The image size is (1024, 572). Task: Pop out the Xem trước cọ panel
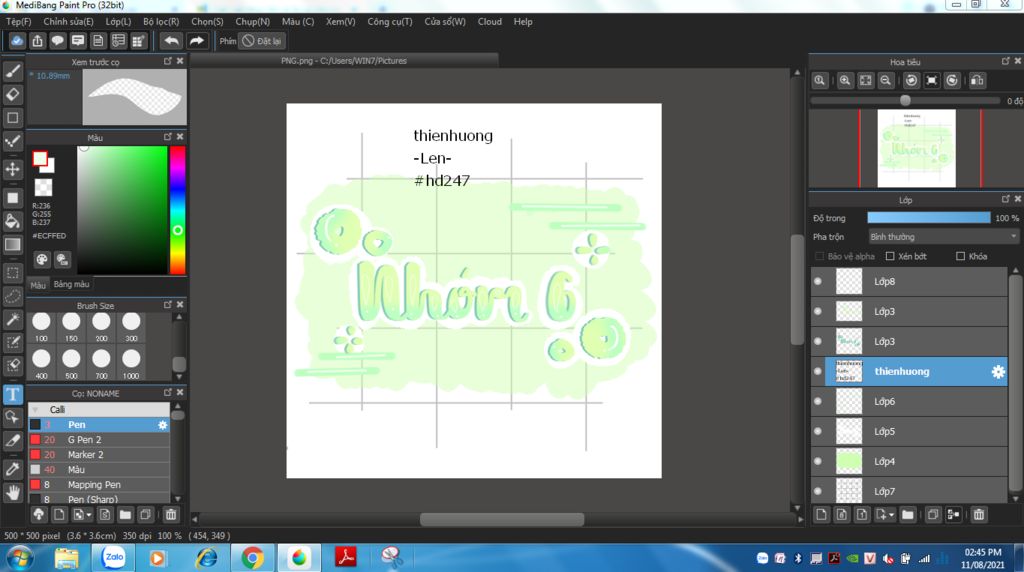click(x=168, y=61)
